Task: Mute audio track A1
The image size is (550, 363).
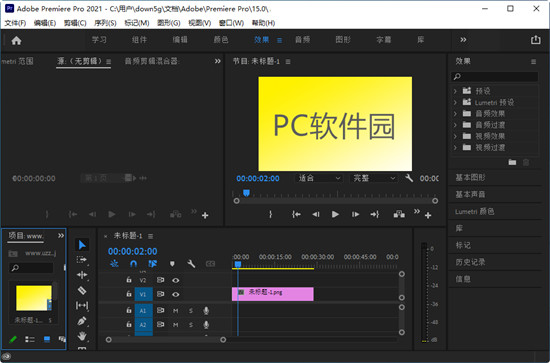Action: point(176,311)
